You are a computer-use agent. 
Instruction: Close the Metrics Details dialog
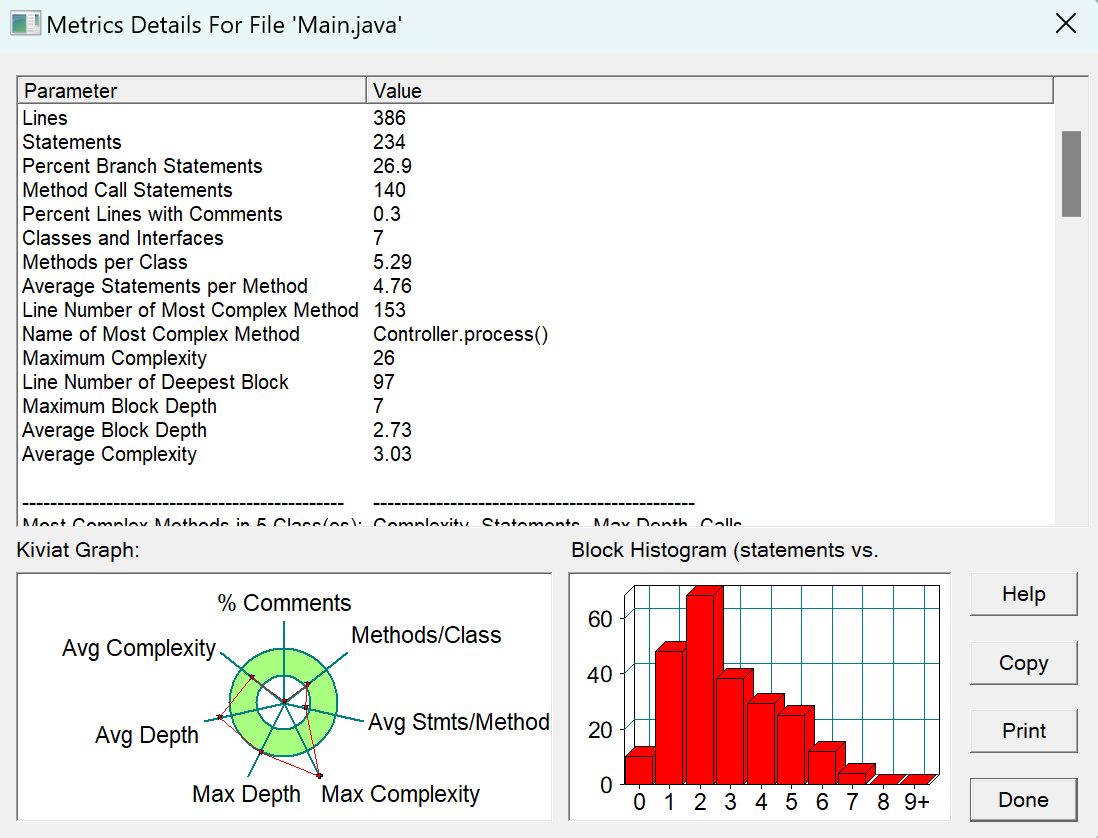coord(1066,24)
